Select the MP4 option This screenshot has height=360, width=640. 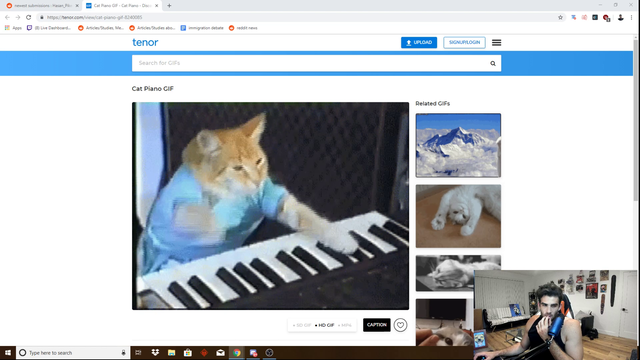tap(345, 325)
